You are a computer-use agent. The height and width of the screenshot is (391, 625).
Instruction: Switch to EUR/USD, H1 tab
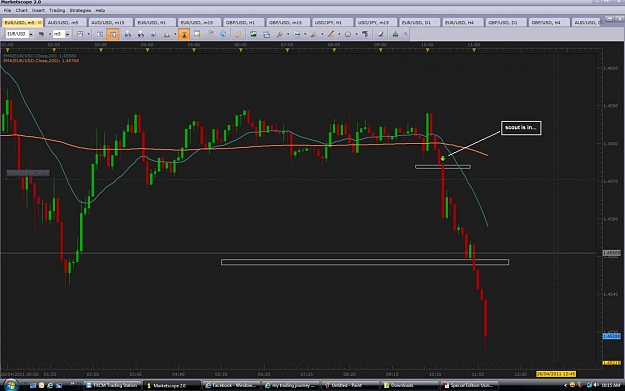[x=154, y=23]
